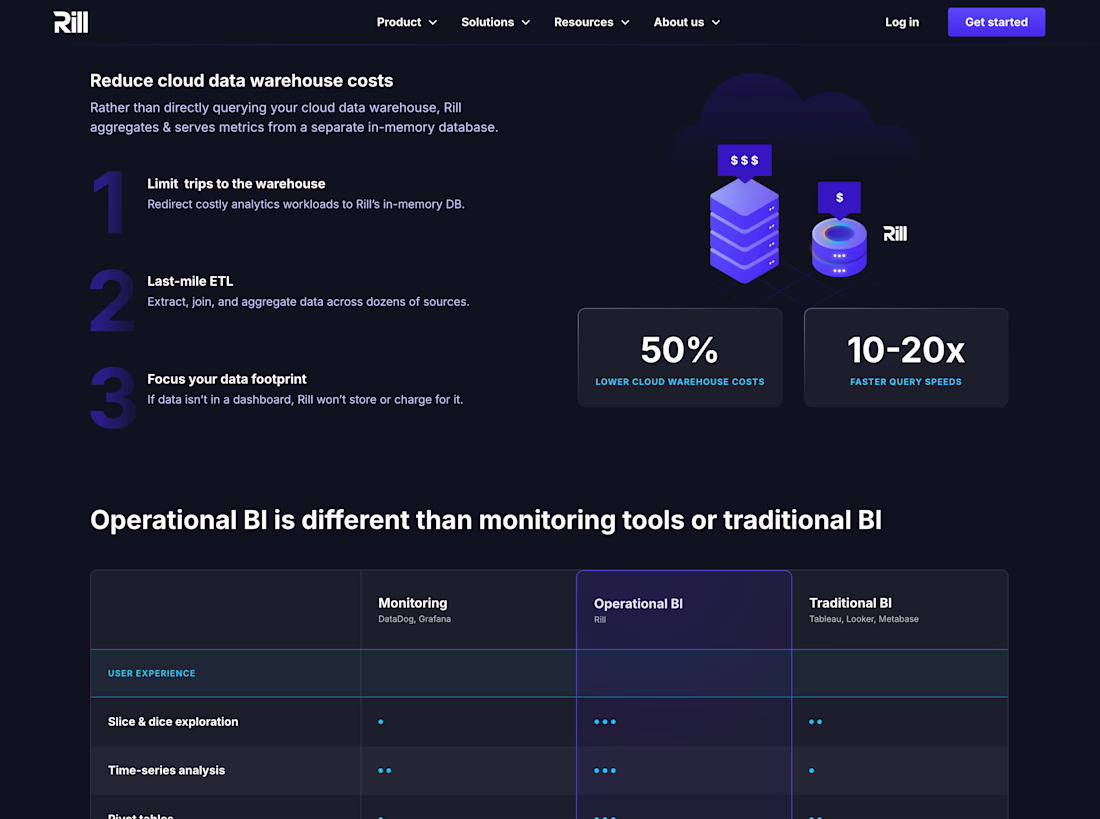Click the $$$ price tag icon
The width and height of the screenshot is (1100, 819).
744,161
